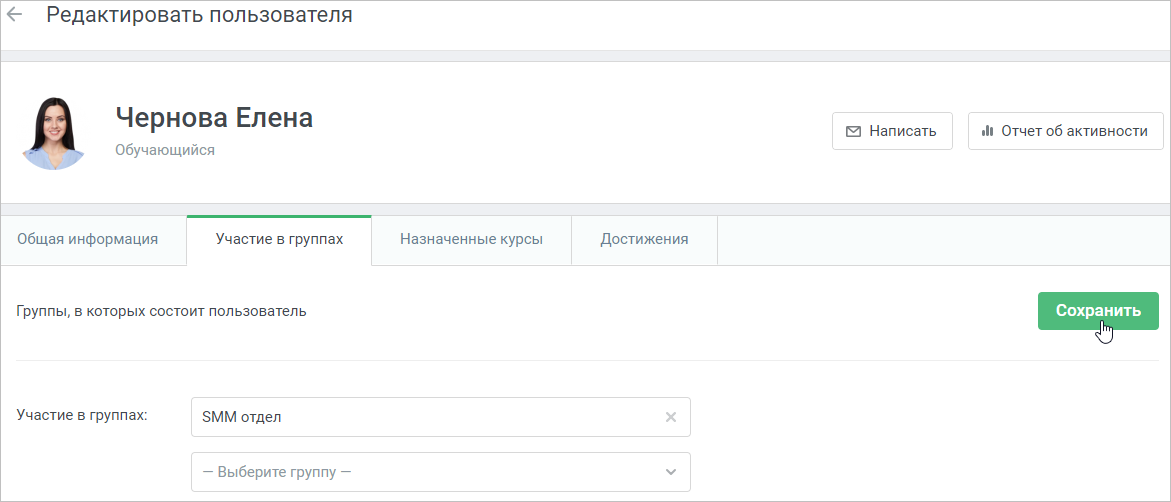Viewport: 1171px width, 502px height.
Task: Click the SMM отдел group field
Action: pyautogui.click(x=441, y=417)
